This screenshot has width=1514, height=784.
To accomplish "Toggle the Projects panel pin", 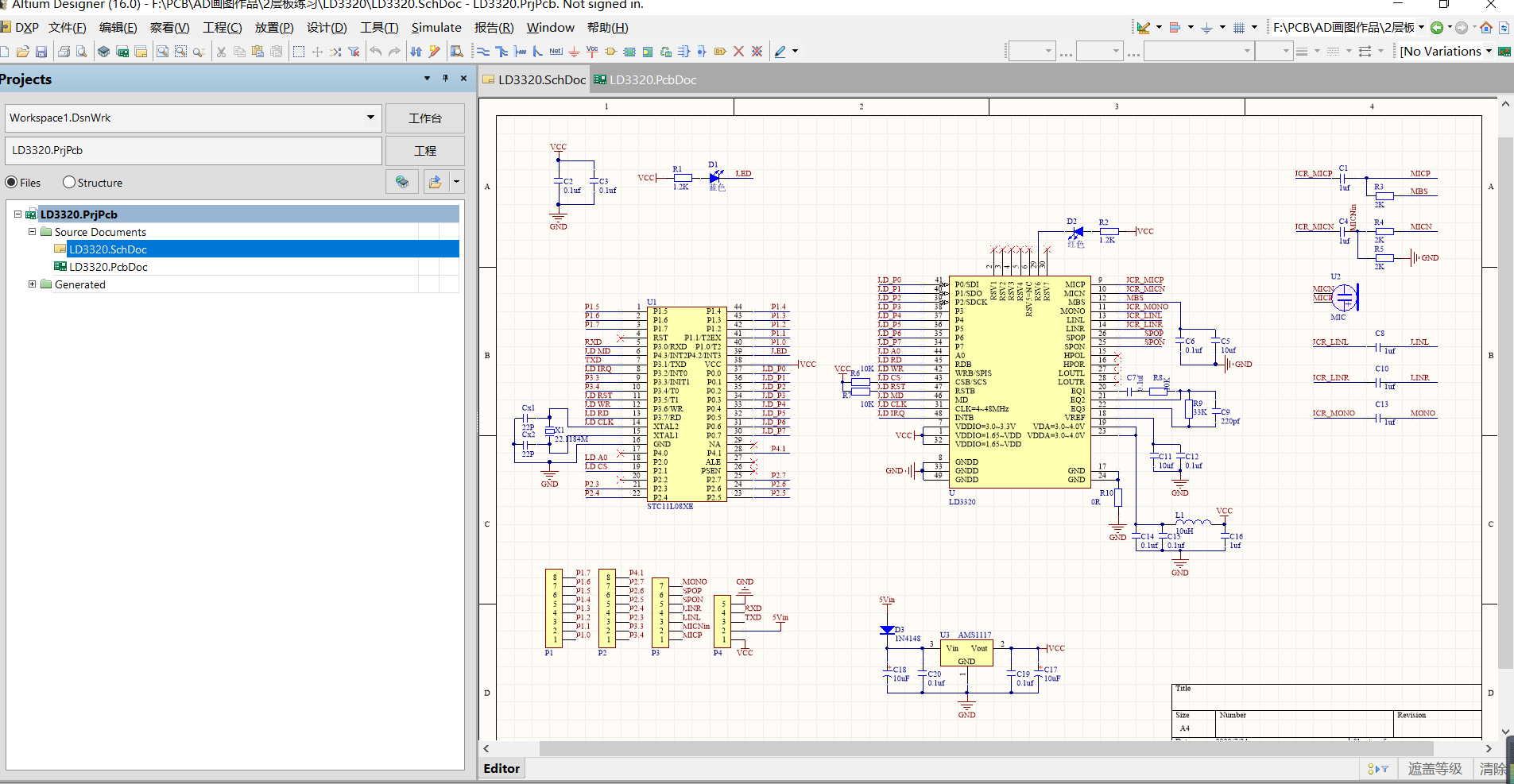I will (x=445, y=78).
